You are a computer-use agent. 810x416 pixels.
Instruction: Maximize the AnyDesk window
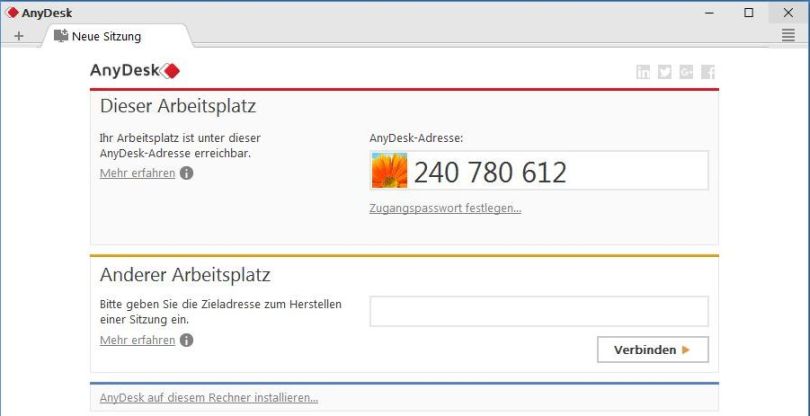[x=749, y=13]
